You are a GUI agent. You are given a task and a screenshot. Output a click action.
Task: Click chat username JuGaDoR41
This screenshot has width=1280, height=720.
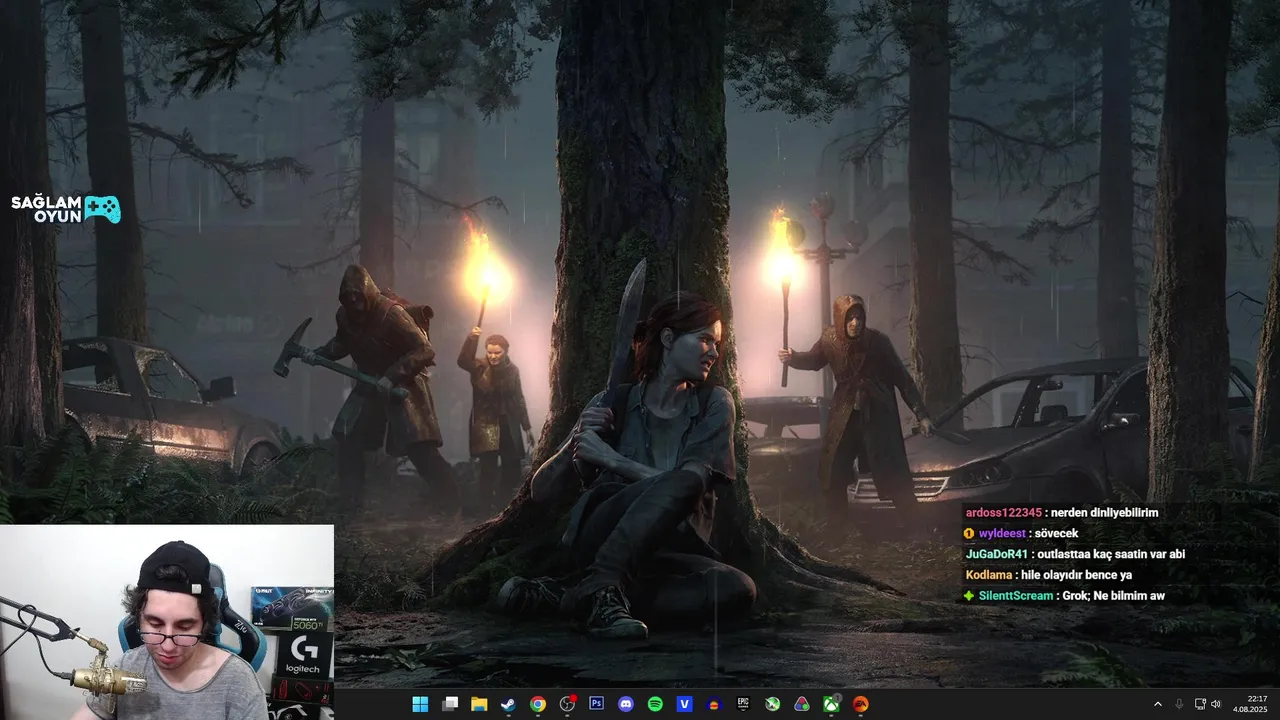click(x=997, y=554)
